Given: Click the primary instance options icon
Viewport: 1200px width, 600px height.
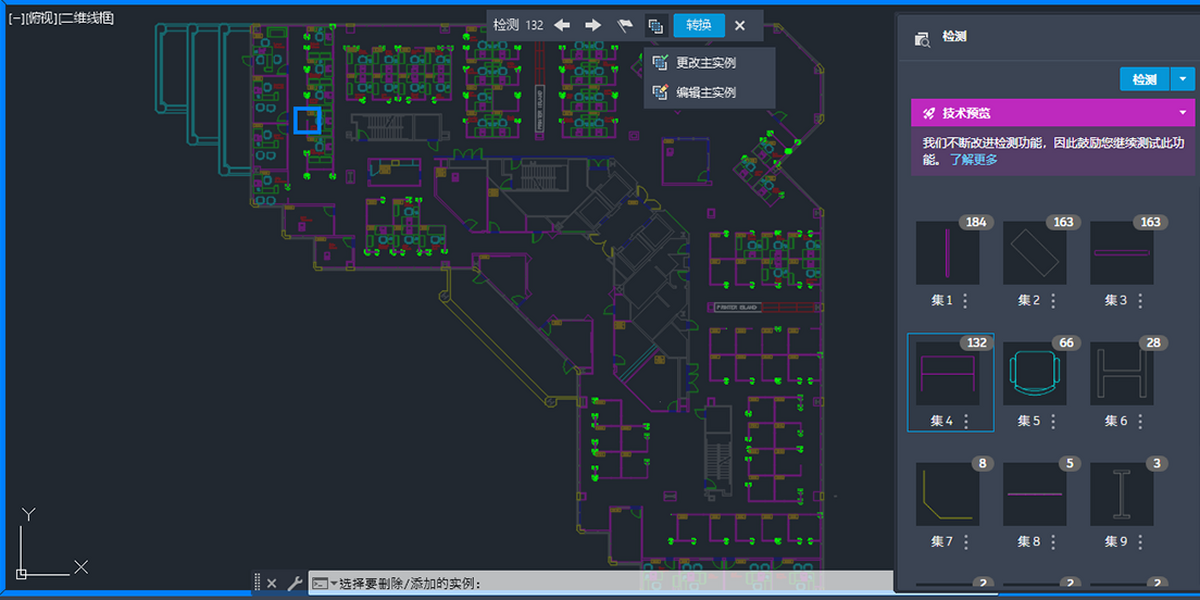Looking at the screenshot, I should (655, 25).
